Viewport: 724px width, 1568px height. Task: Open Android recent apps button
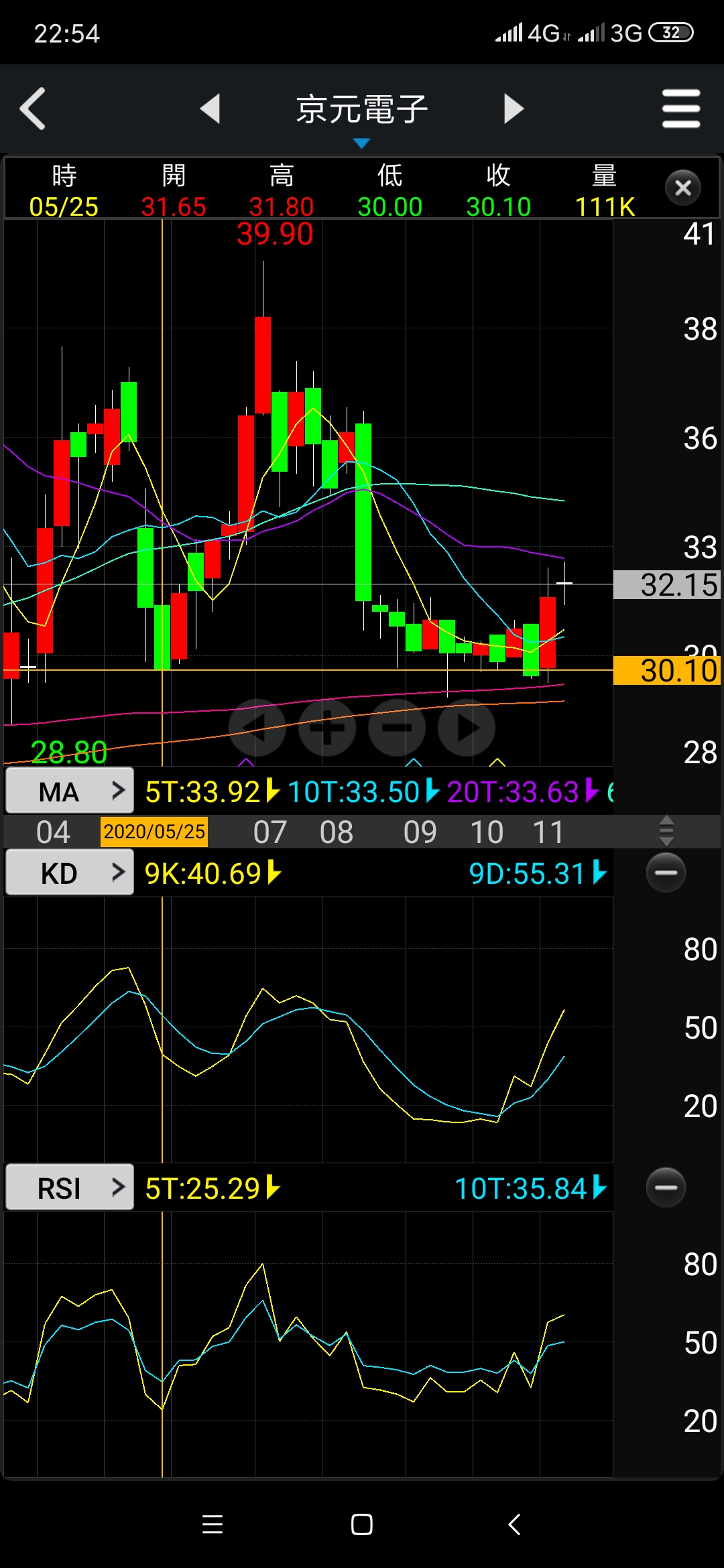(213, 1524)
